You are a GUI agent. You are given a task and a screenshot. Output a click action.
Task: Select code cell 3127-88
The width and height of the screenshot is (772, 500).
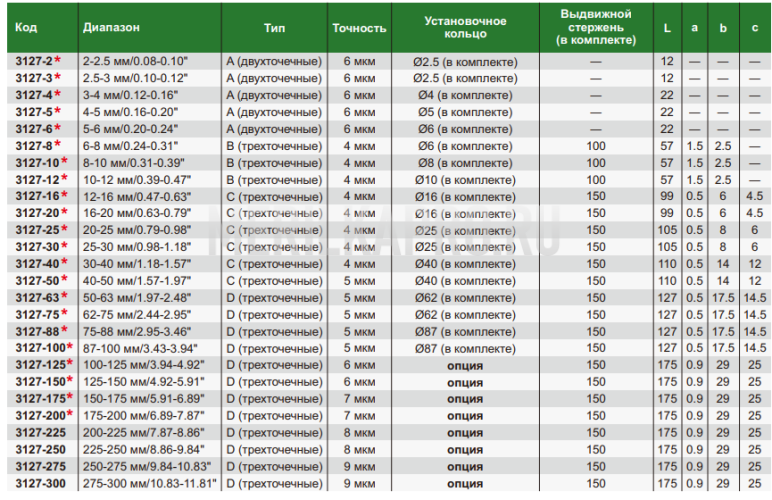coord(41,331)
